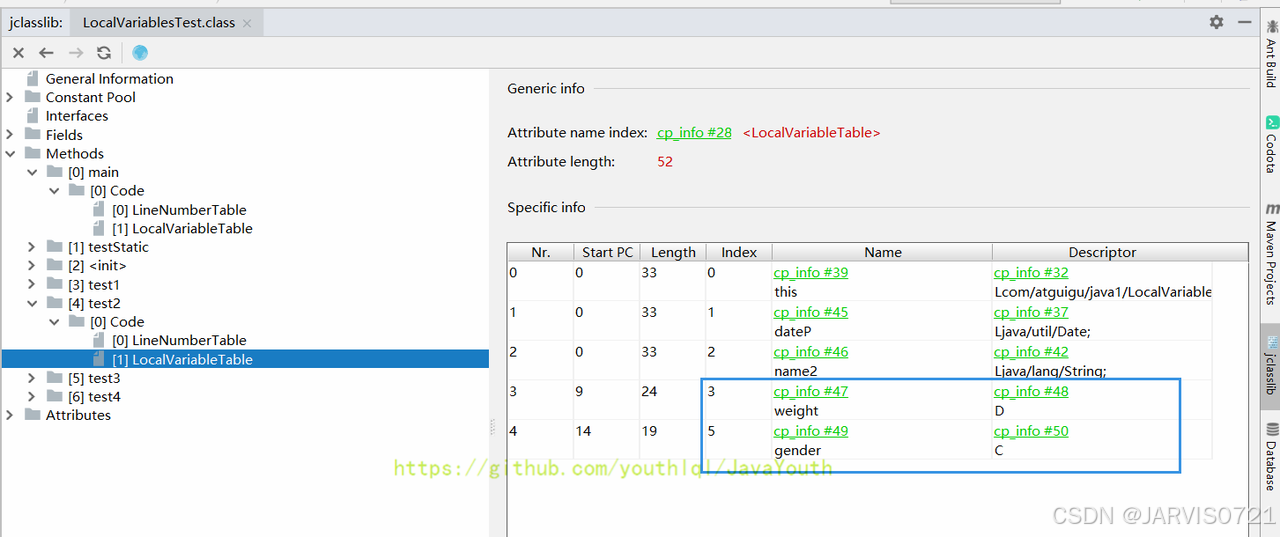The height and width of the screenshot is (537, 1280).
Task: Follow the cp_info #46 link for name2
Action: coord(811,352)
